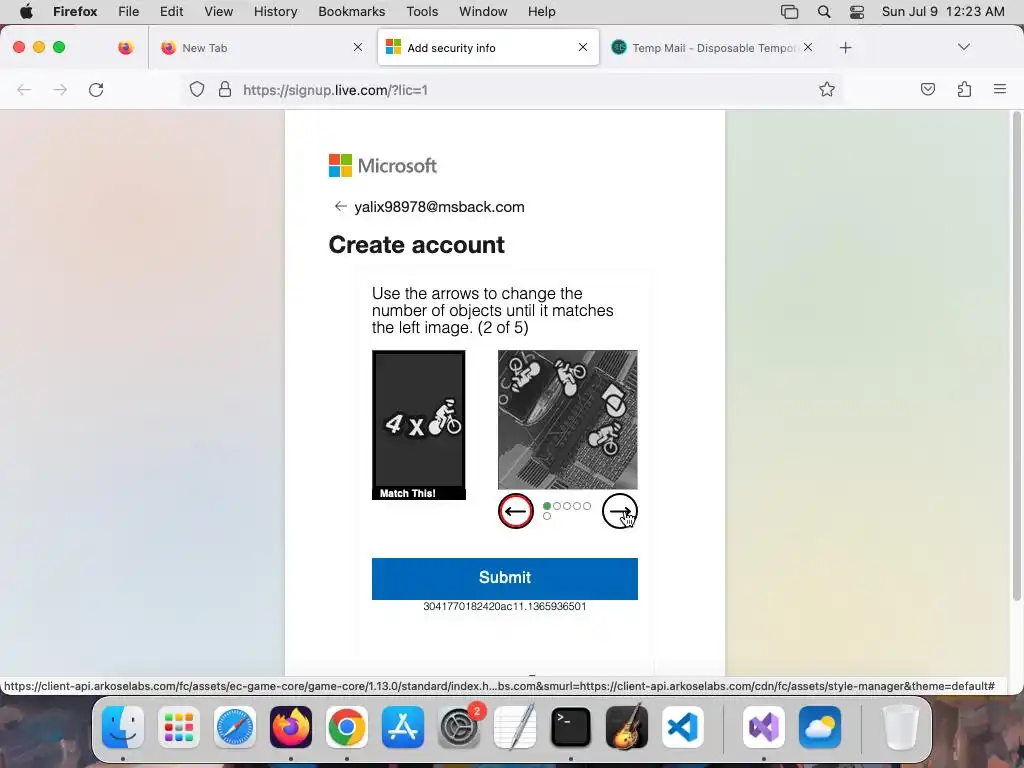The image size is (1024, 768).
Task: Launch GarageBand from the dock
Action: 627,727
